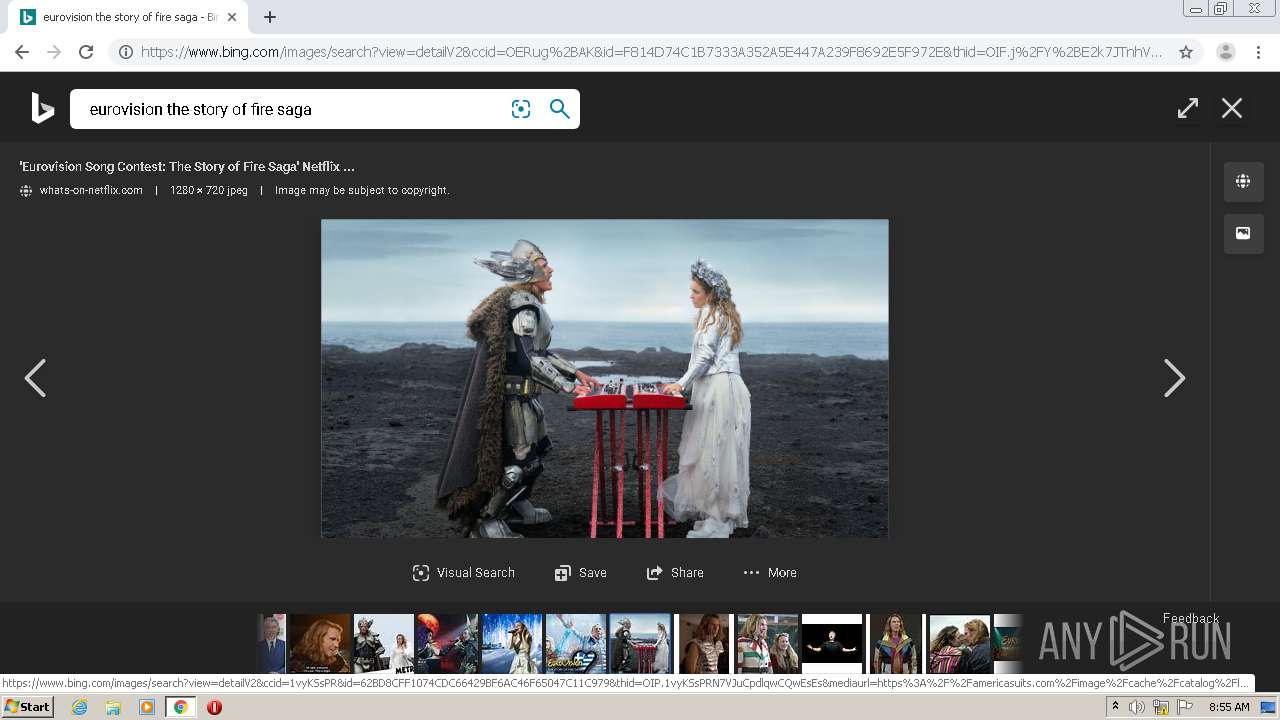Select the kissing couple thumbnail
This screenshot has height=720, width=1280.
pyautogui.click(x=960, y=643)
